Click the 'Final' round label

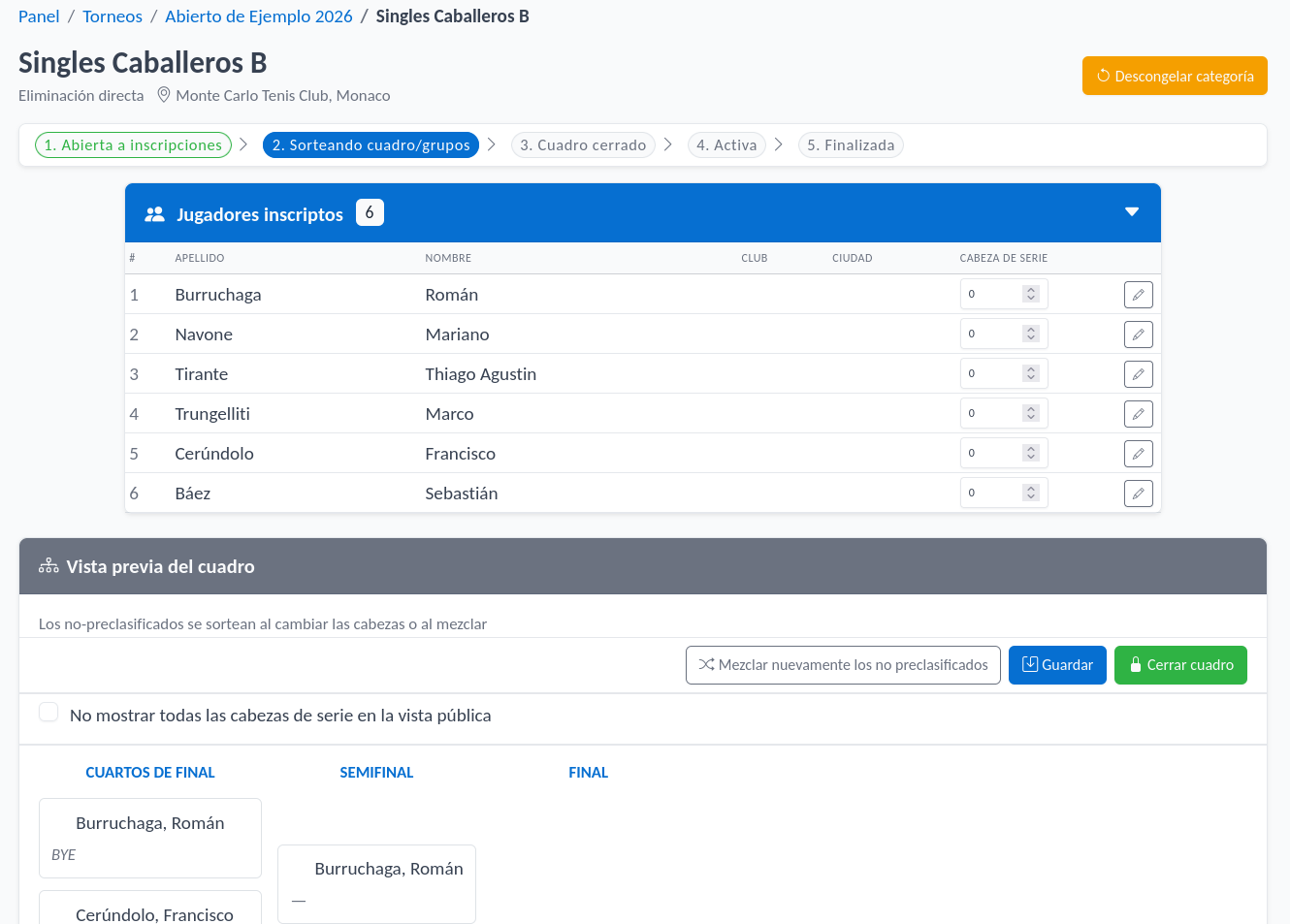[589, 773]
